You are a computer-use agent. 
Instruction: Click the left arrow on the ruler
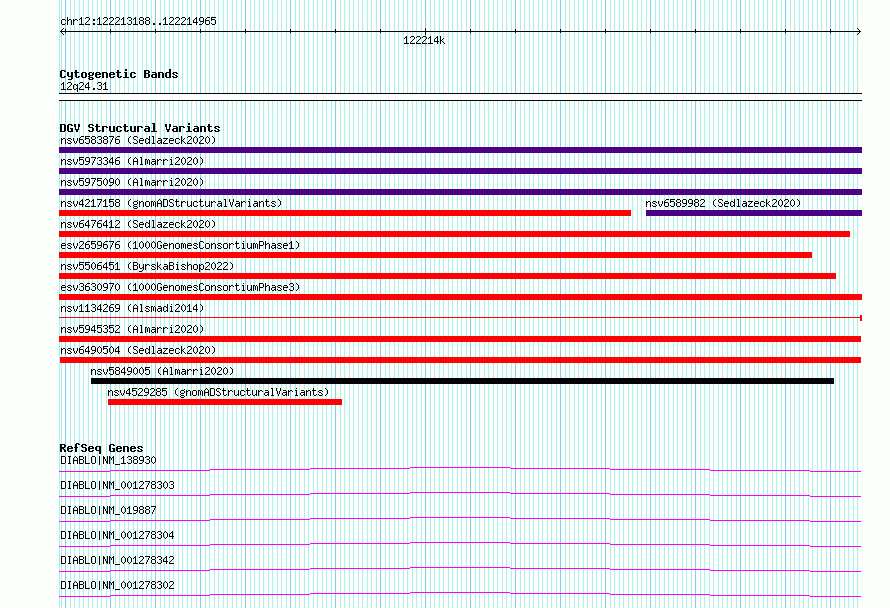click(x=63, y=32)
